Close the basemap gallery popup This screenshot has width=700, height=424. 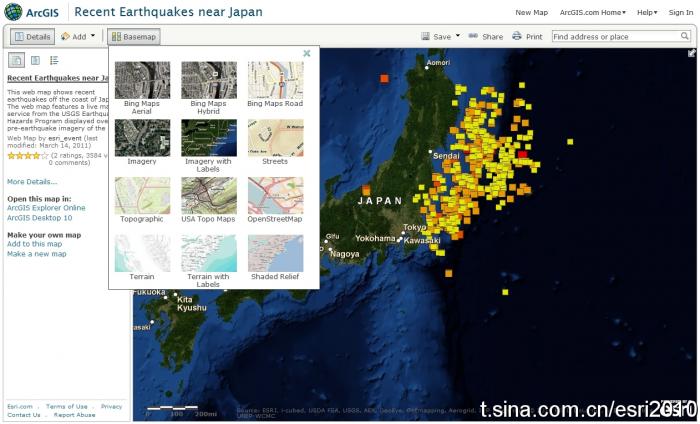[306, 54]
